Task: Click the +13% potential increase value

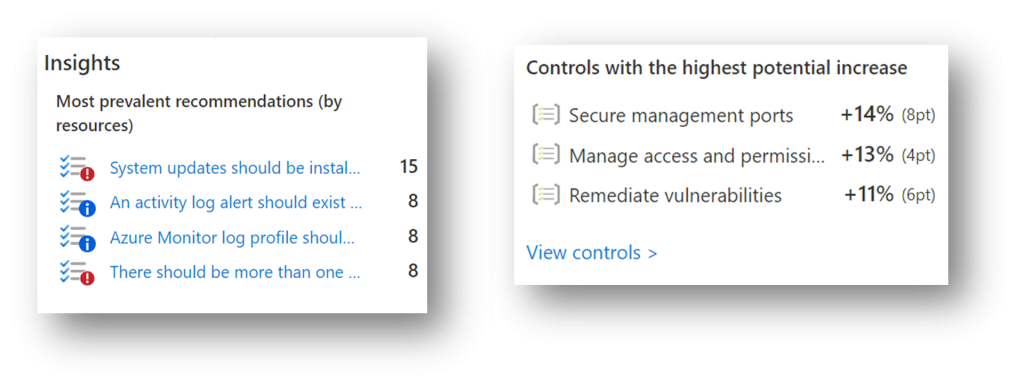Action: tap(867, 155)
